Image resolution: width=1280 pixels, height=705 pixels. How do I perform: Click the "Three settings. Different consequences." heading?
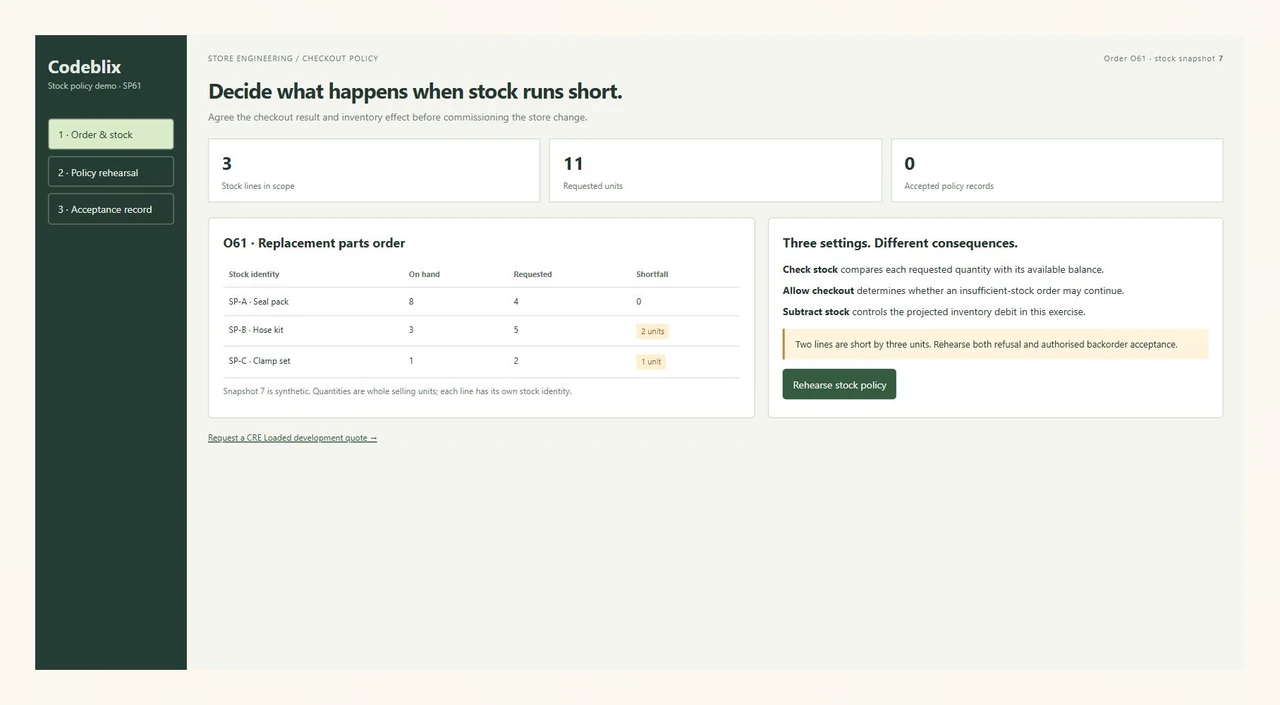[900, 243]
